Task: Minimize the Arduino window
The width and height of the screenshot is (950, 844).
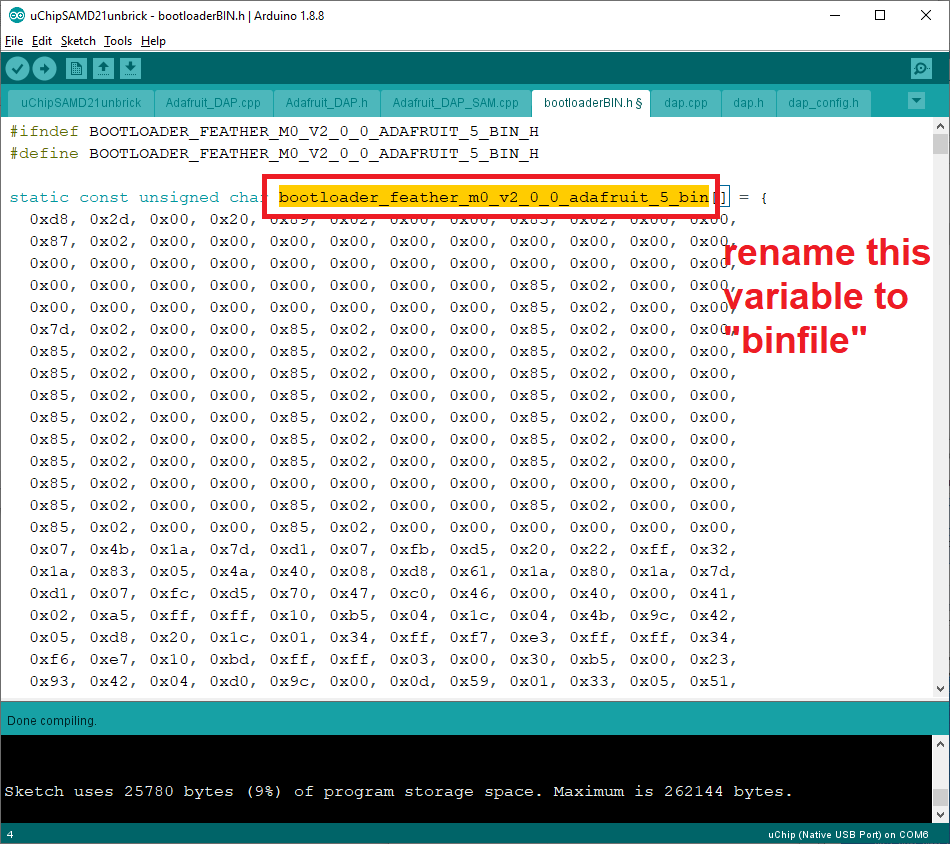Action: pos(835,15)
